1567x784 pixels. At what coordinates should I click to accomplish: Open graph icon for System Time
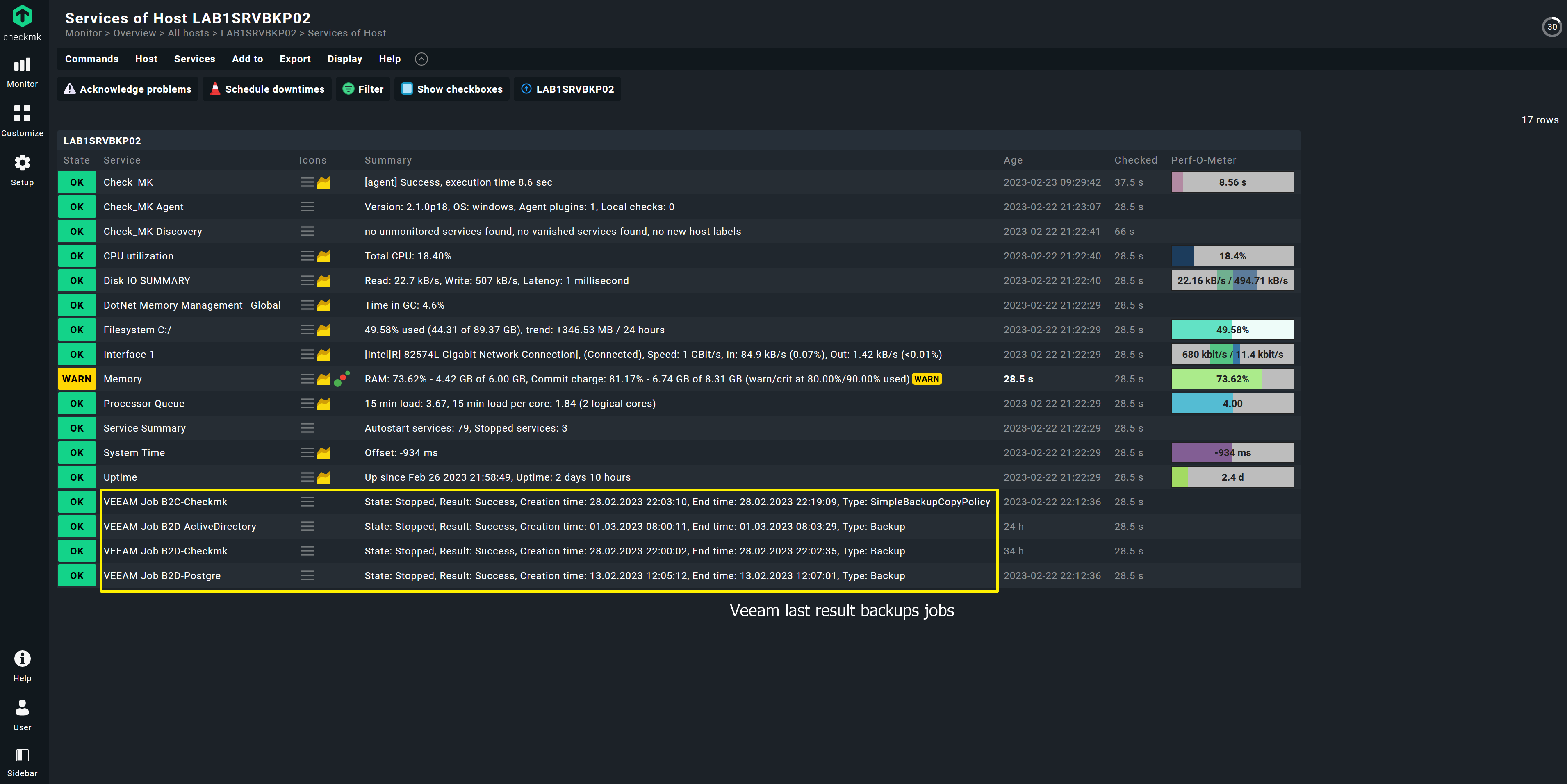pyautogui.click(x=324, y=452)
